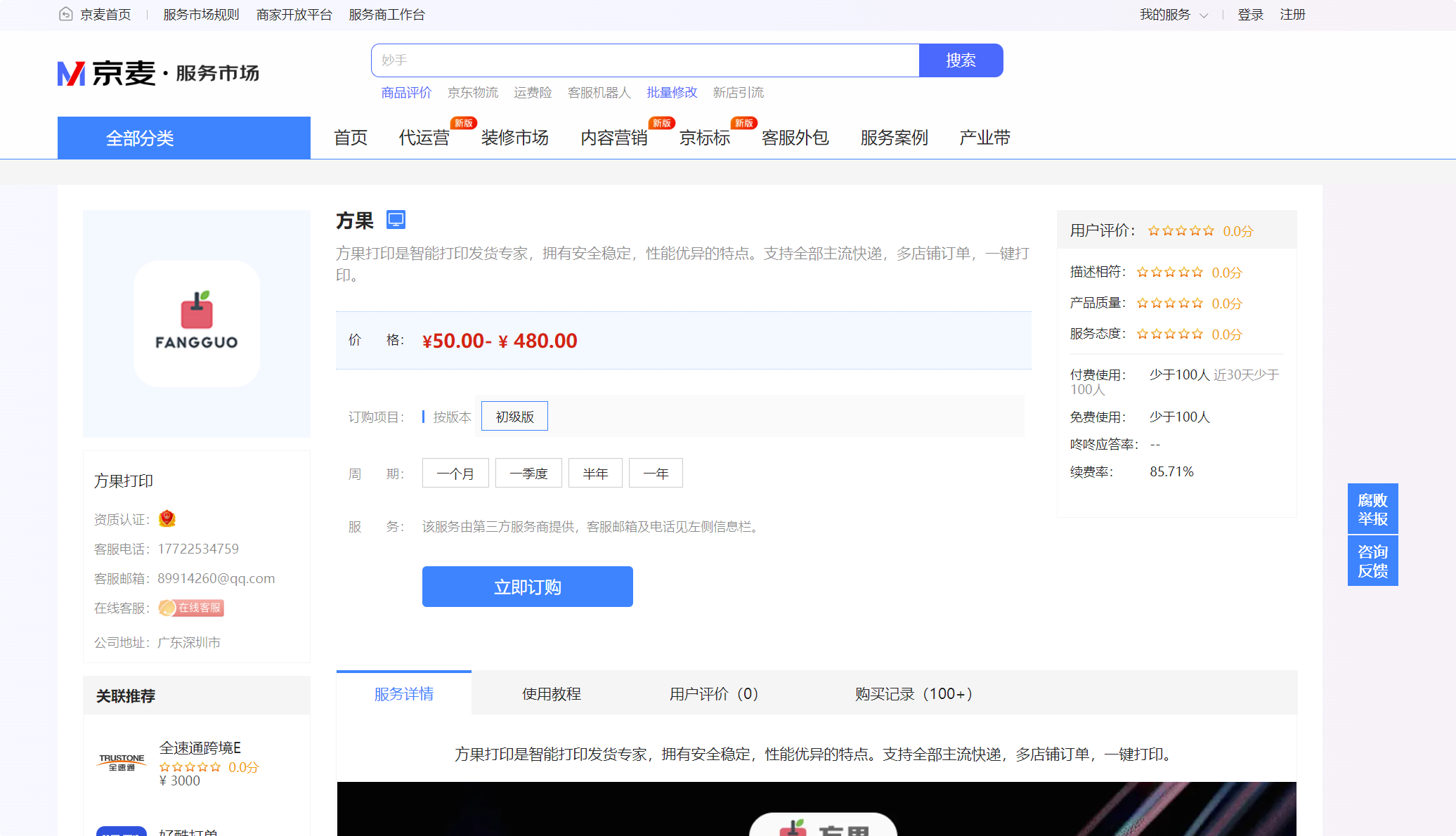Viewport: 1456px width, 836px height.
Task: Select the 一季度 period option
Action: (528, 473)
